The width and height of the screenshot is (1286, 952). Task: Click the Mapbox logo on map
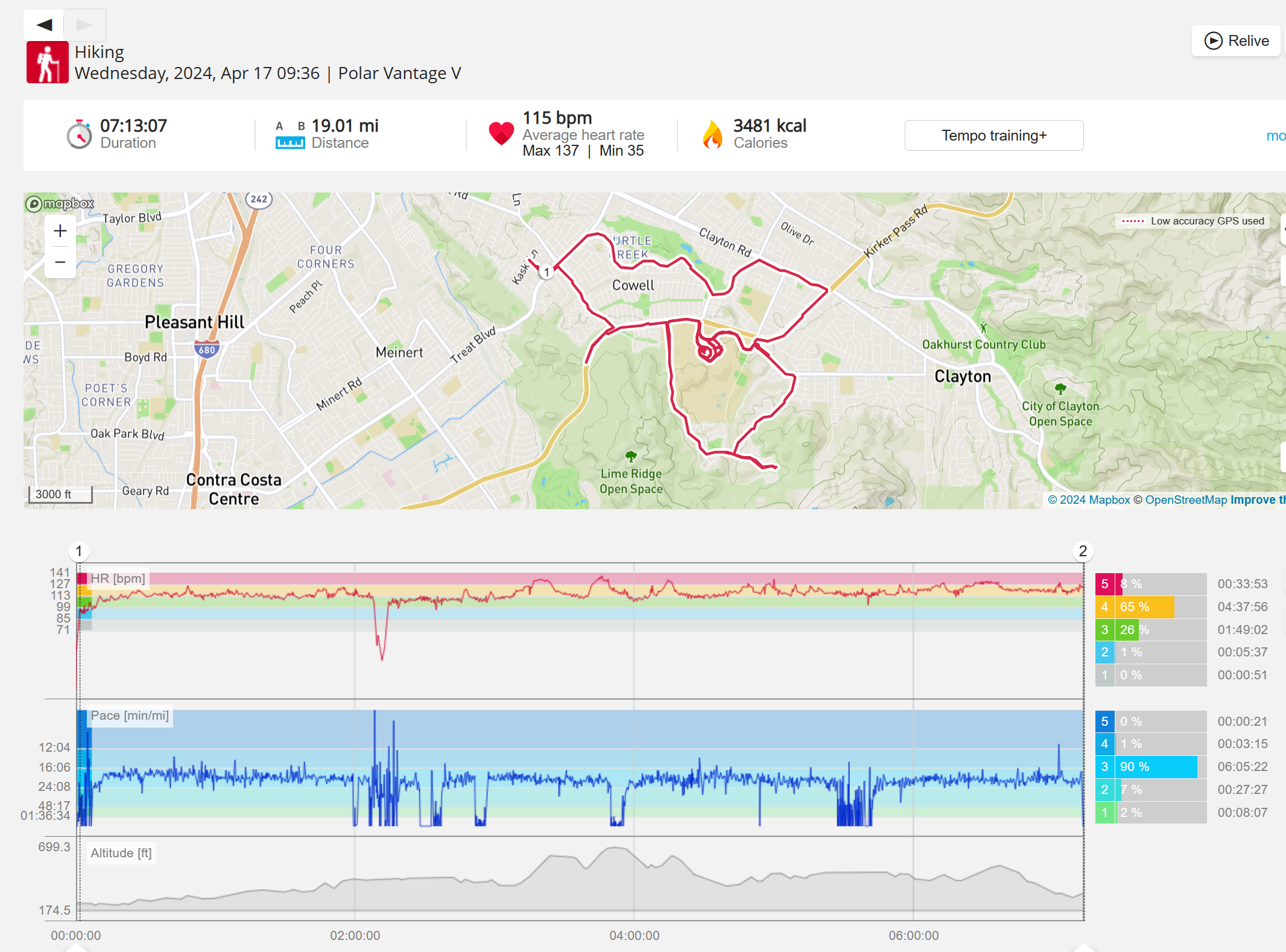(60, 204)
